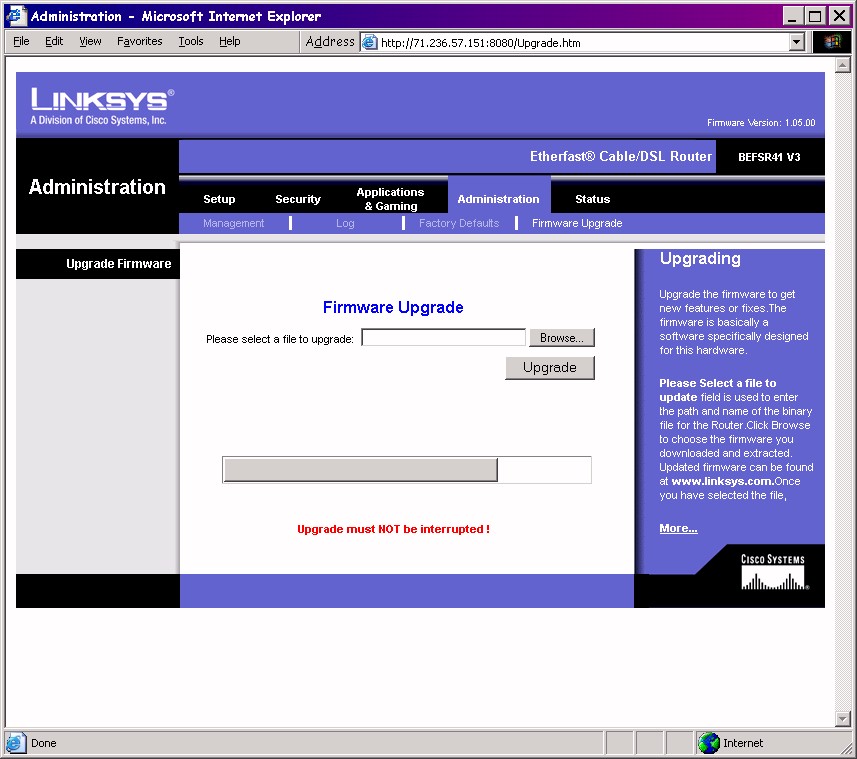This screenshot has width=857, height=759.
Task: Click the large Administration page heading
Action: [x=97, y=187]
